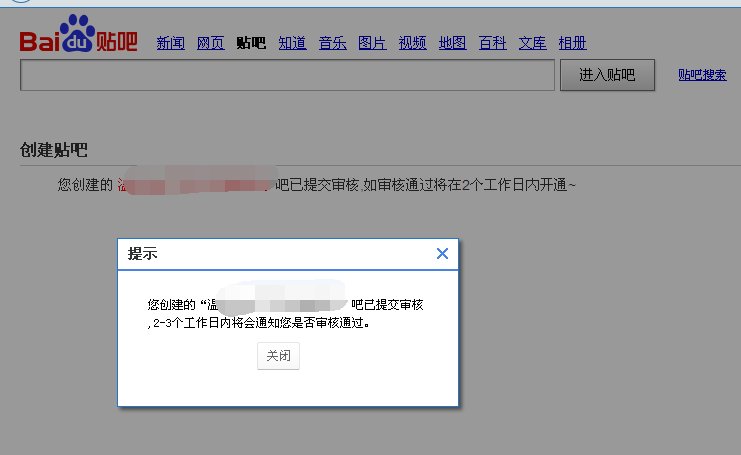
Task: Click the 进入贴吧 button
Action: coord(607,75)
